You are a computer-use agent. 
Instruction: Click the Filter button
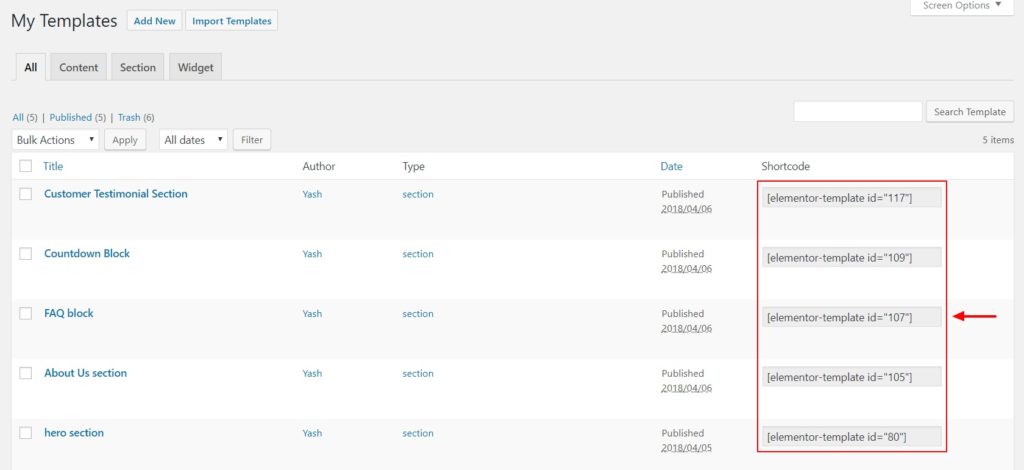tap(252, 140)
